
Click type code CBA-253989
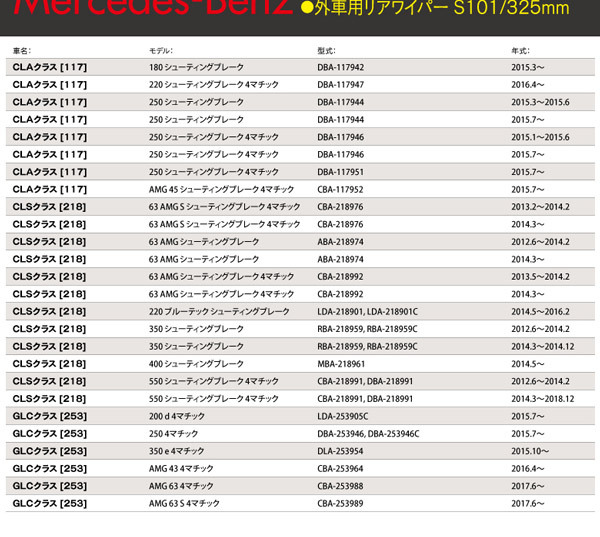pyautogui.click(x=340, y=503)
